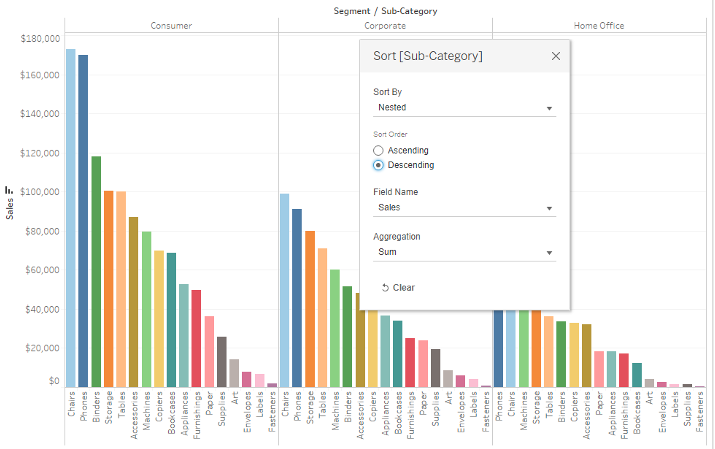Click the Home Office segment header
Screen dimensions: 715x449
point(599,26)
